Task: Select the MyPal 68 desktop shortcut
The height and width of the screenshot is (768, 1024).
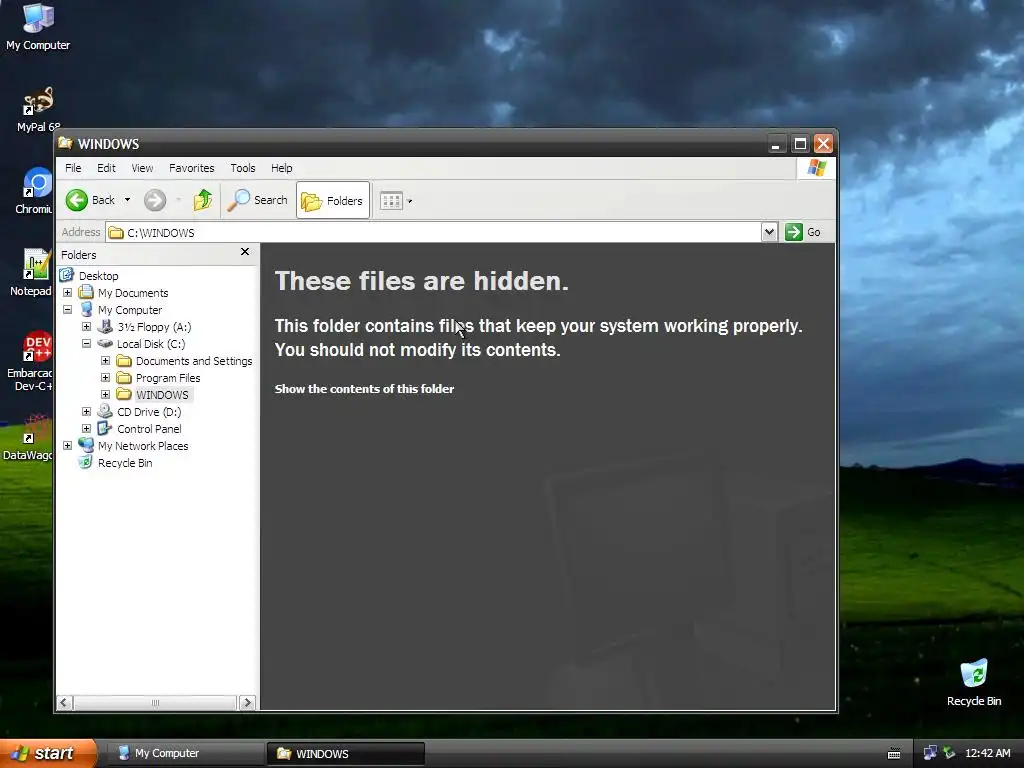Action: pyautogui.click(x=38, y=109)
